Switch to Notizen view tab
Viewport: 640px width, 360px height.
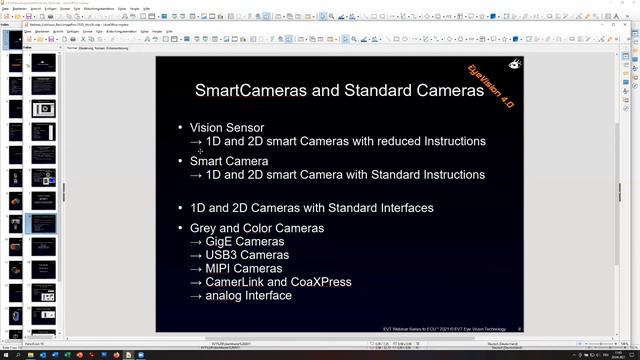[x=100, y=48]
